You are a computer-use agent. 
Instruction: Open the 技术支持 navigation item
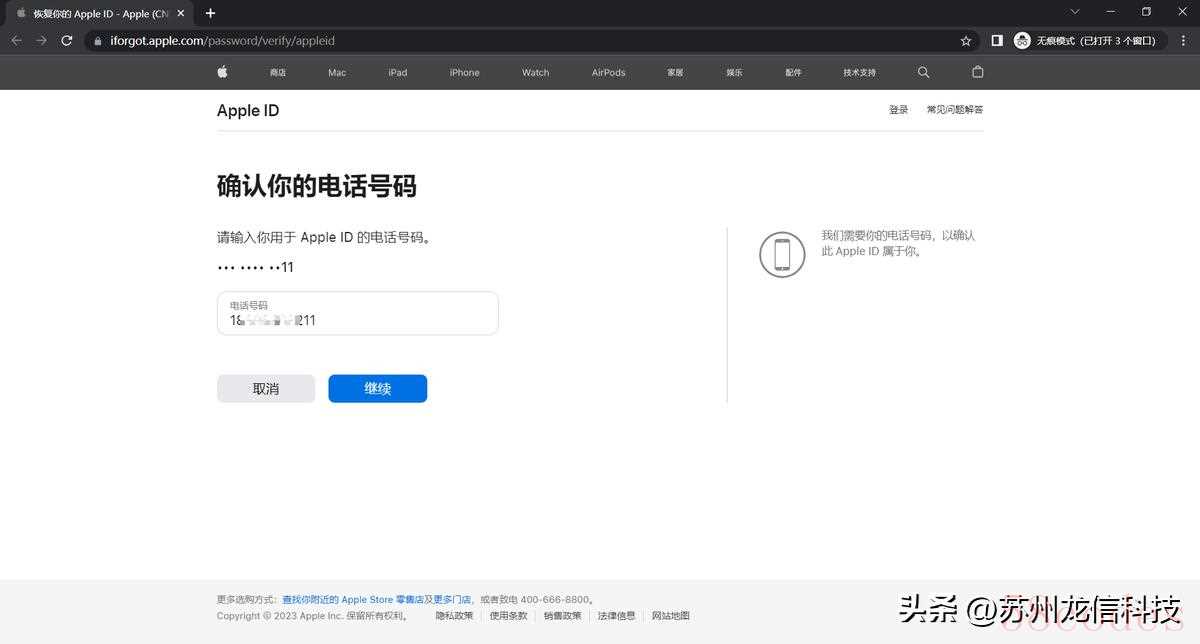pyautogui.click(x=860, y=73)
